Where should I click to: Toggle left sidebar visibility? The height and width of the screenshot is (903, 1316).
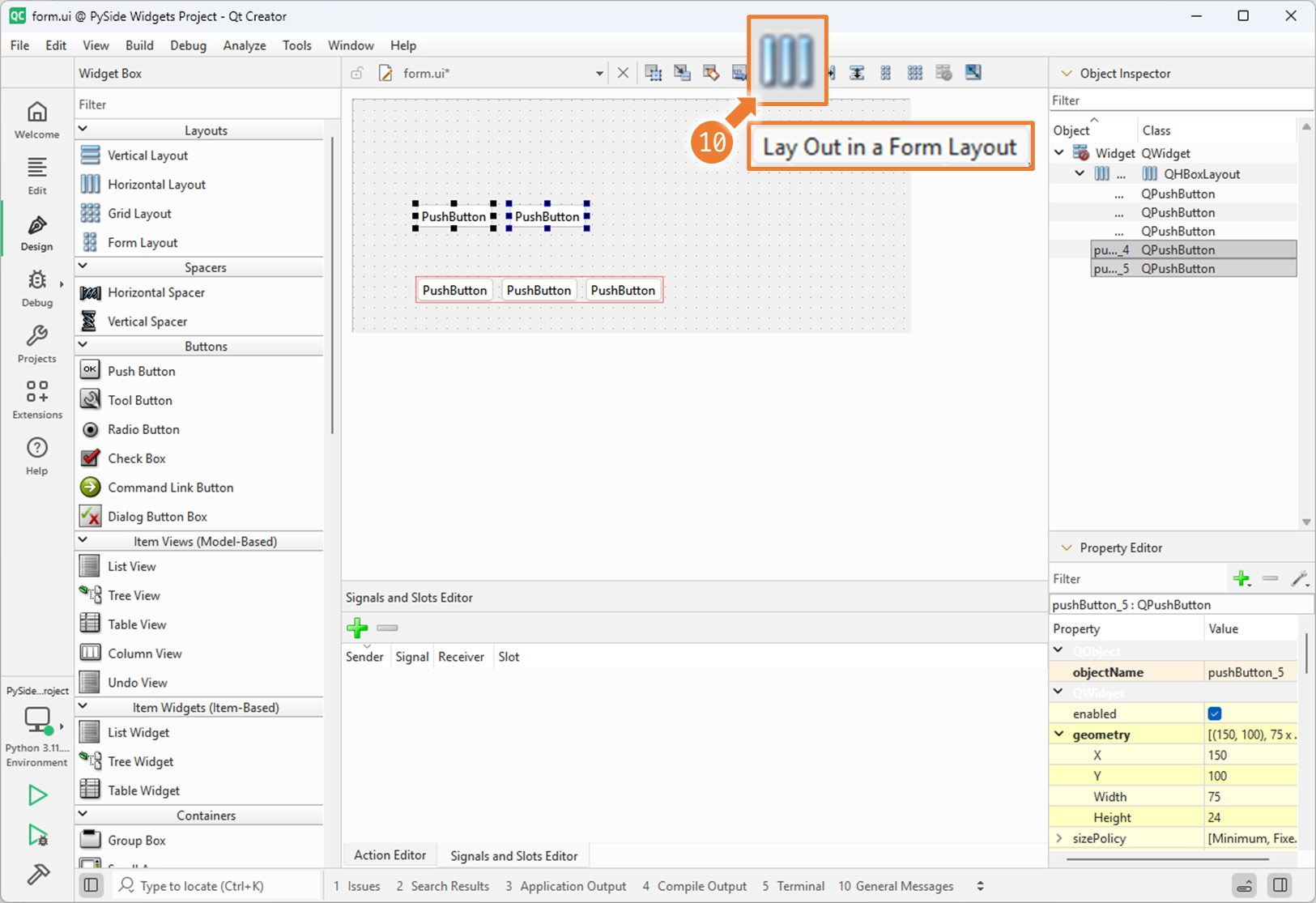tap(92, 885)
